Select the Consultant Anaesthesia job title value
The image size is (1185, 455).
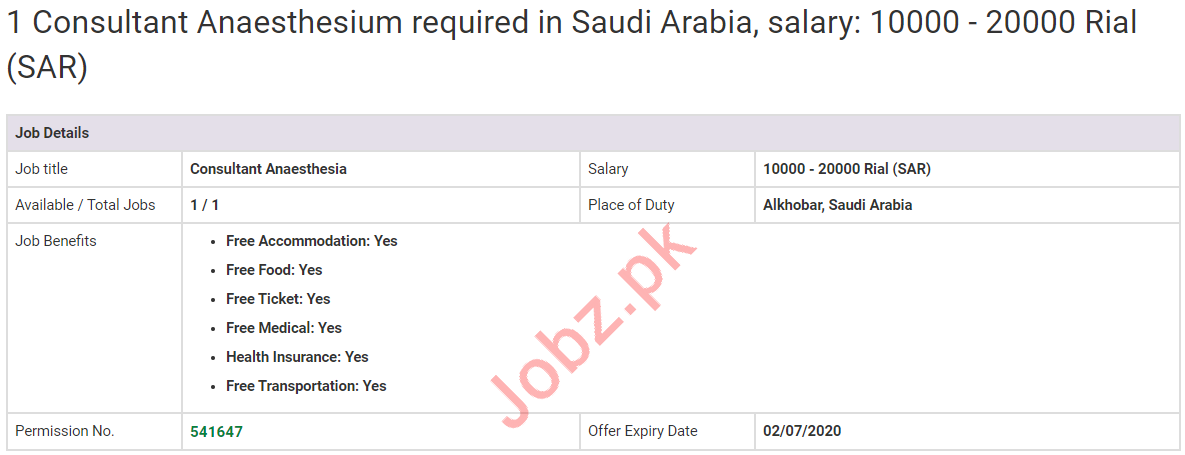point(268,169)
